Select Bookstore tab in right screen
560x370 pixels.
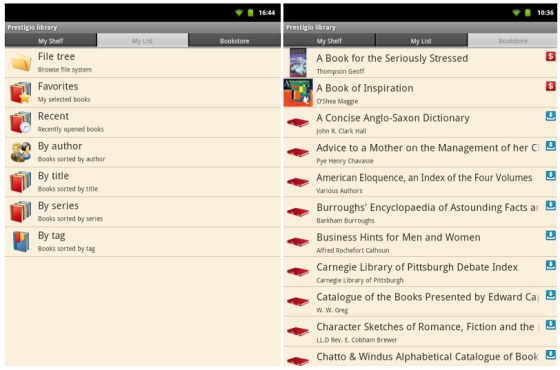[x=513, y=41]
